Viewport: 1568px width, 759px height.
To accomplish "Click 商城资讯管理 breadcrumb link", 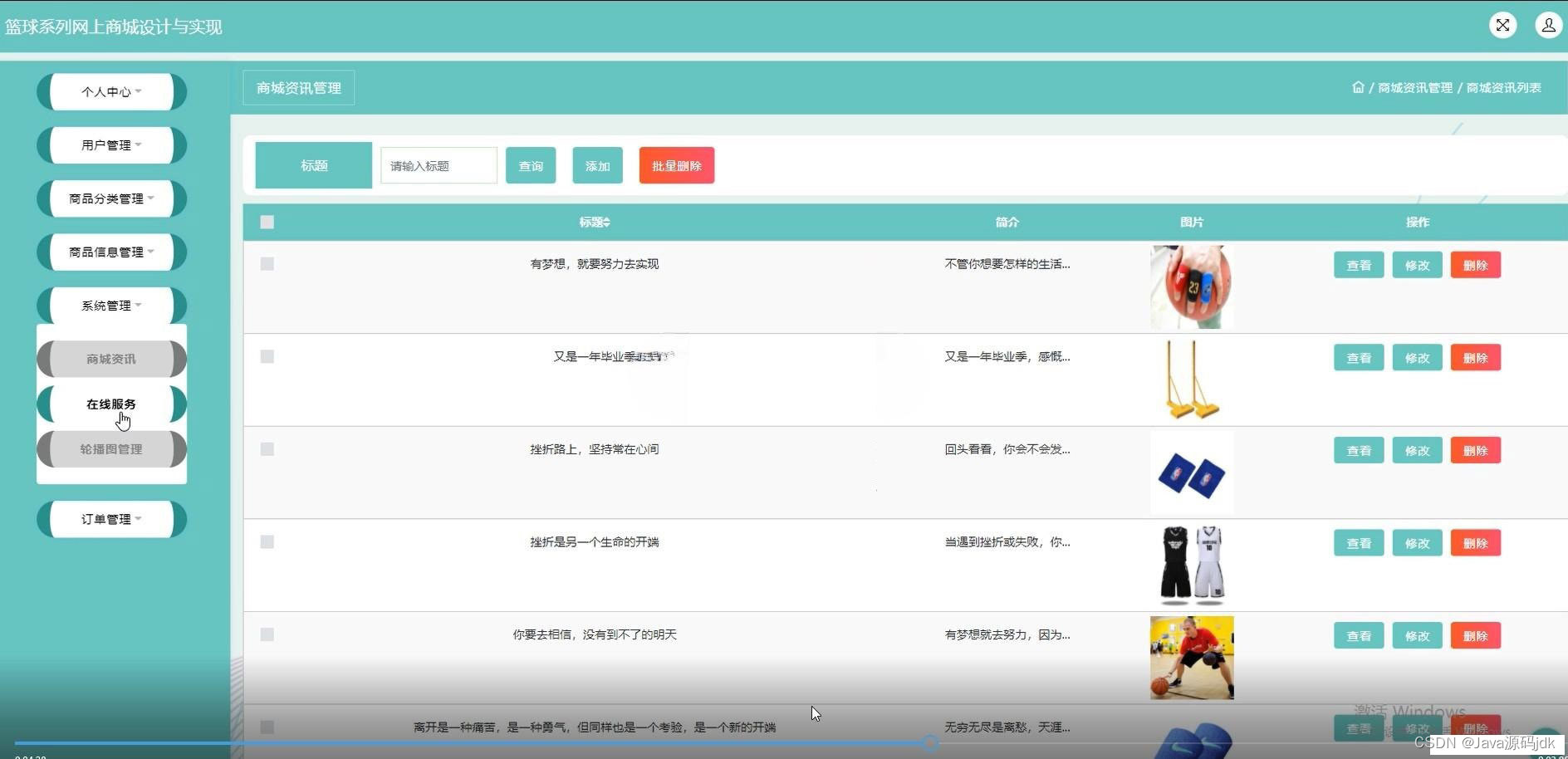I will click(x=1415, y=87).
